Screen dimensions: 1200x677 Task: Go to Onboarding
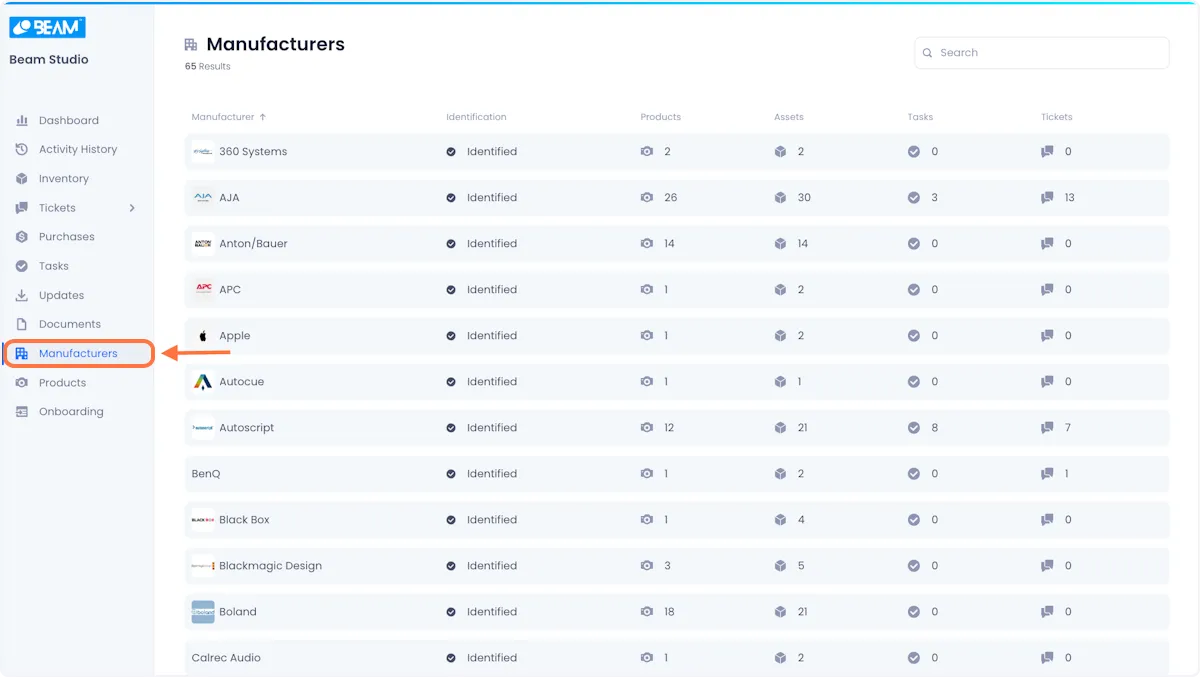click(71, 412)
